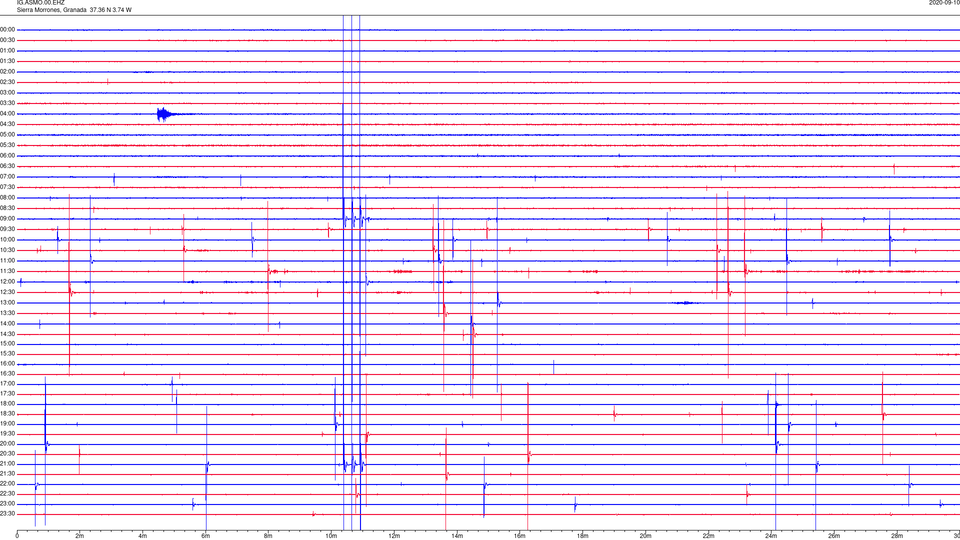The width and height of the screenshot is (960, 540).
Task: Pick the 02:30 time label
Action: (x=8, y=81)
